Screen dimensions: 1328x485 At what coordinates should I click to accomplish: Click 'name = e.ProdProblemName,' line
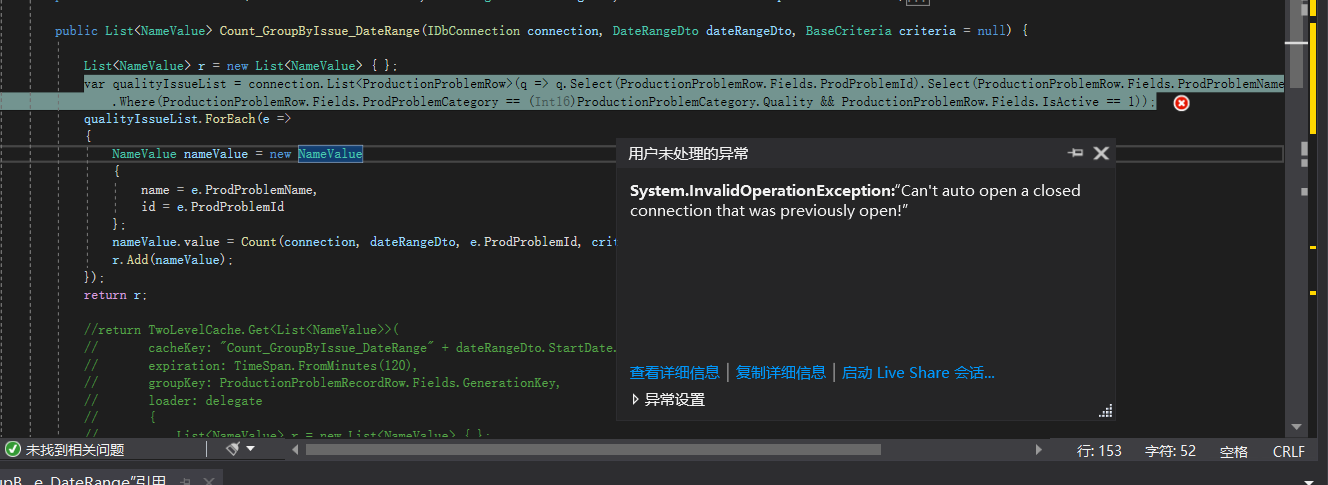(x=230, y=190)
